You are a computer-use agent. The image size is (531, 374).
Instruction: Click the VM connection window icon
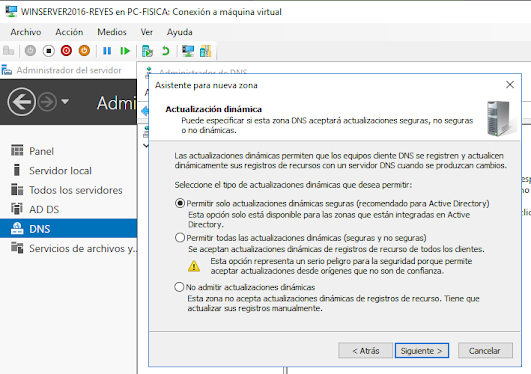point(11,11)
